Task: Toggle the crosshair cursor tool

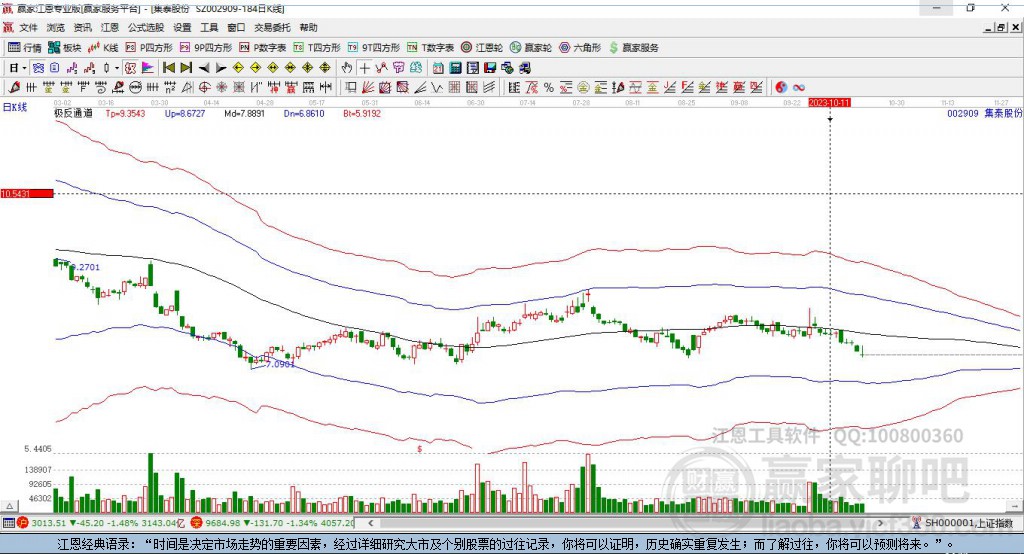Action: tap(364, 68)
